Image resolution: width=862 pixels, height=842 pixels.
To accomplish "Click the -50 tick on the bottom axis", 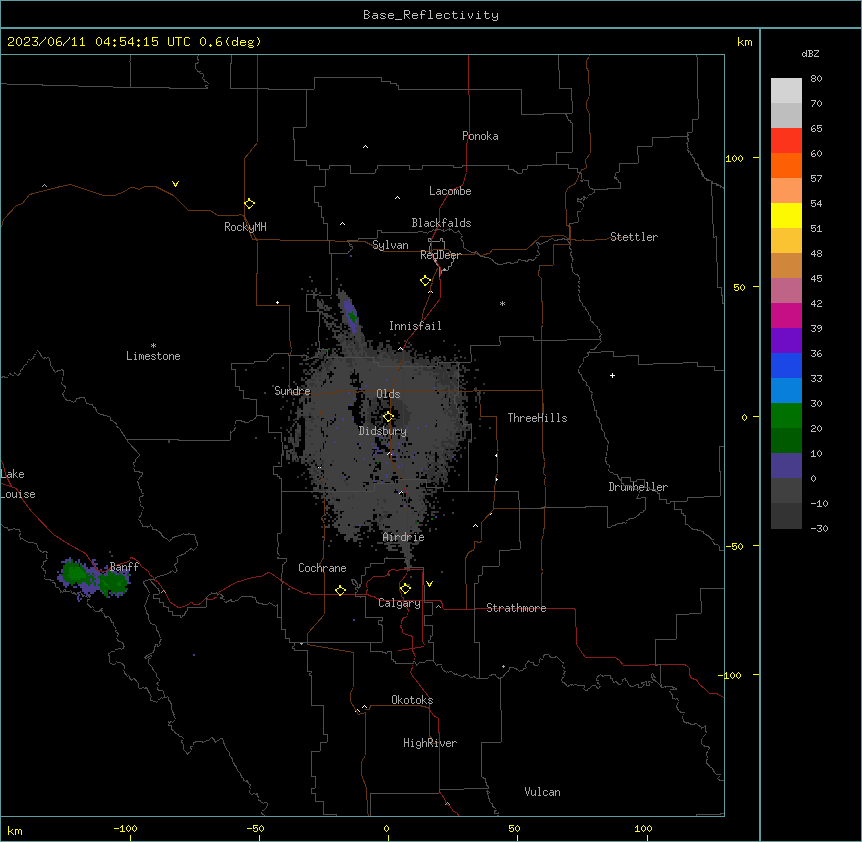I will 255,828.
